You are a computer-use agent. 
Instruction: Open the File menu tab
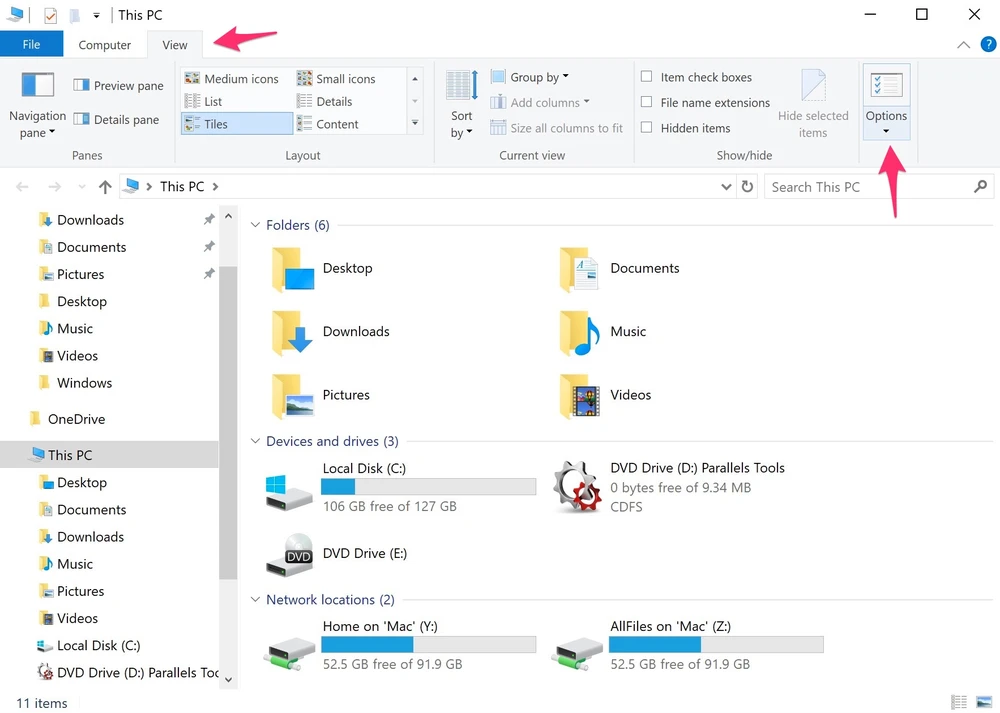tap(31, 45)
